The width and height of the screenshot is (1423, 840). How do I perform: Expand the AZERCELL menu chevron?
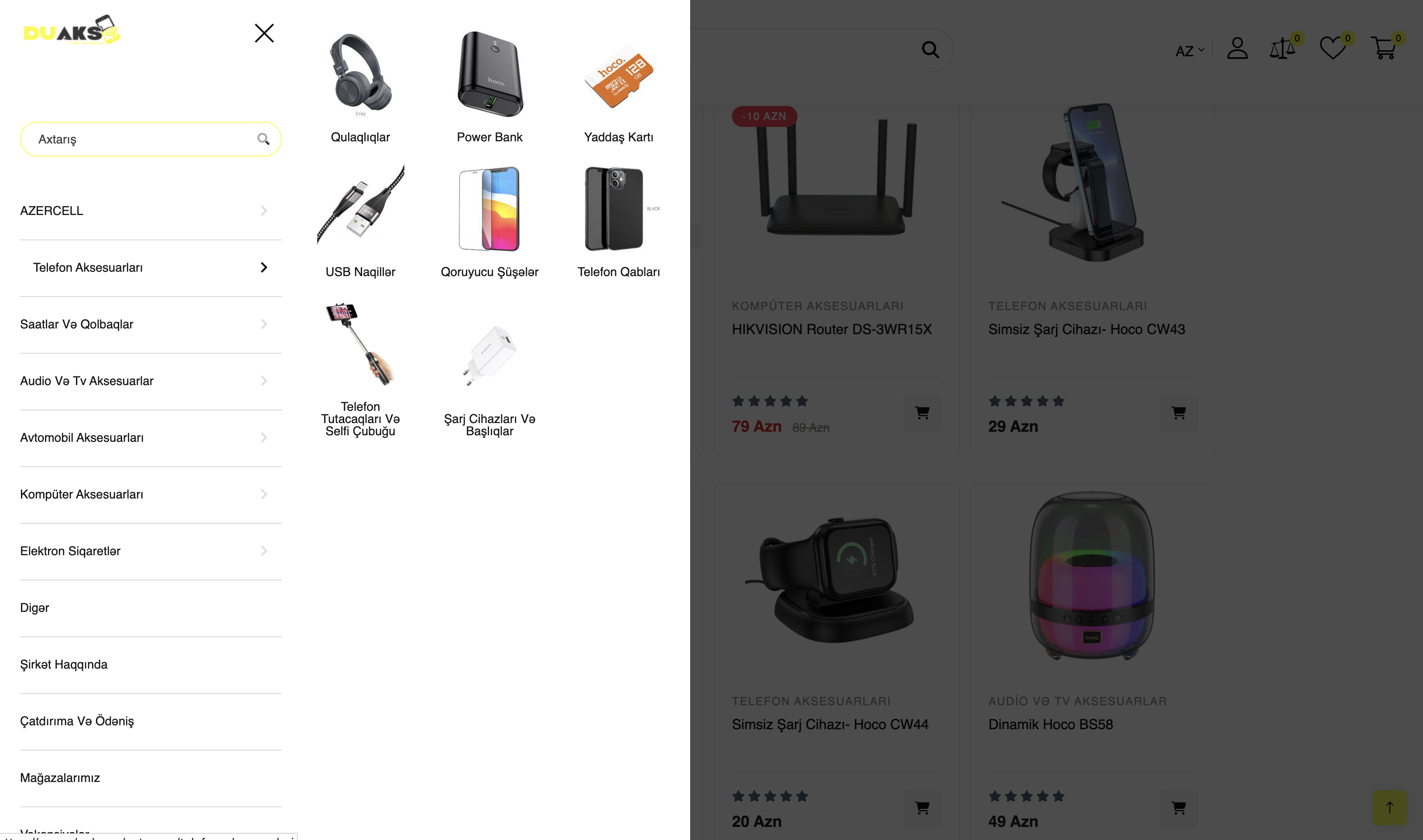pyautogui.click(x=264, y=211)
